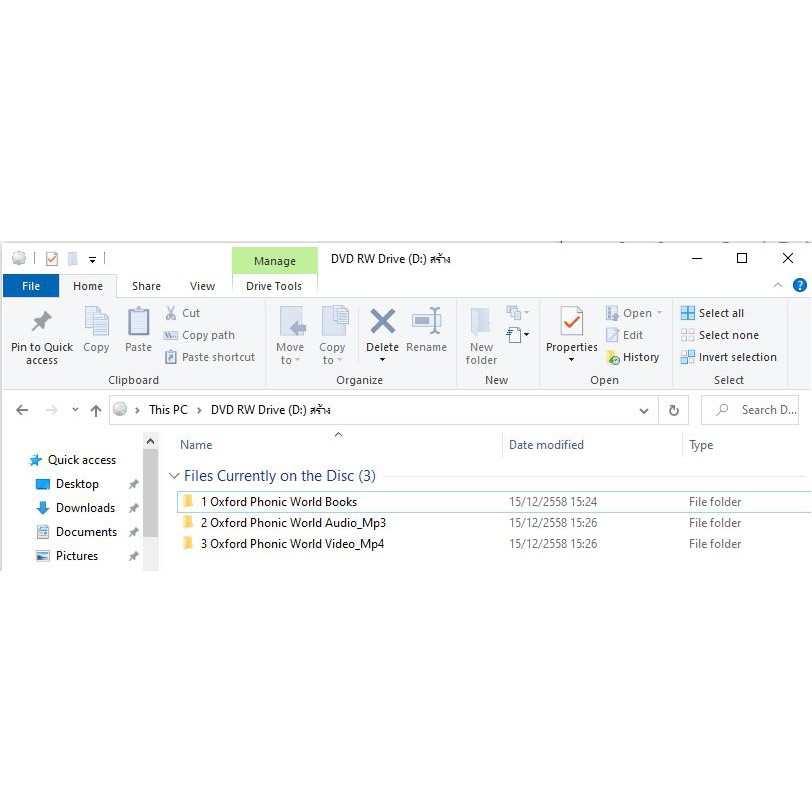Image resolution: width=812 pixels, height=812 pixels.
Task: Click the Rename icon
Action: [x=426, y=322]
